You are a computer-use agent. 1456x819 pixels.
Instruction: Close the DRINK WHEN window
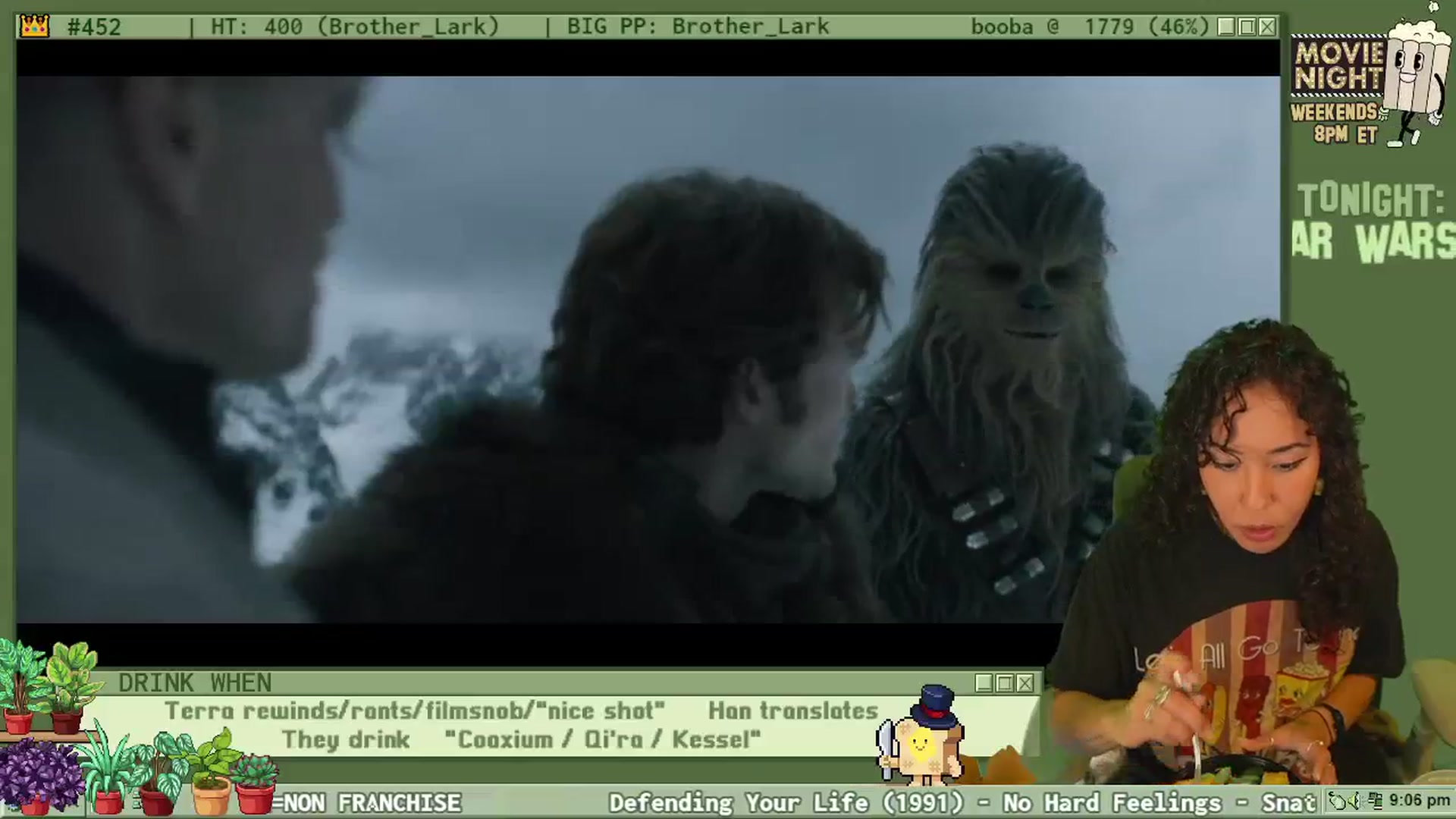coord(1025,683)
